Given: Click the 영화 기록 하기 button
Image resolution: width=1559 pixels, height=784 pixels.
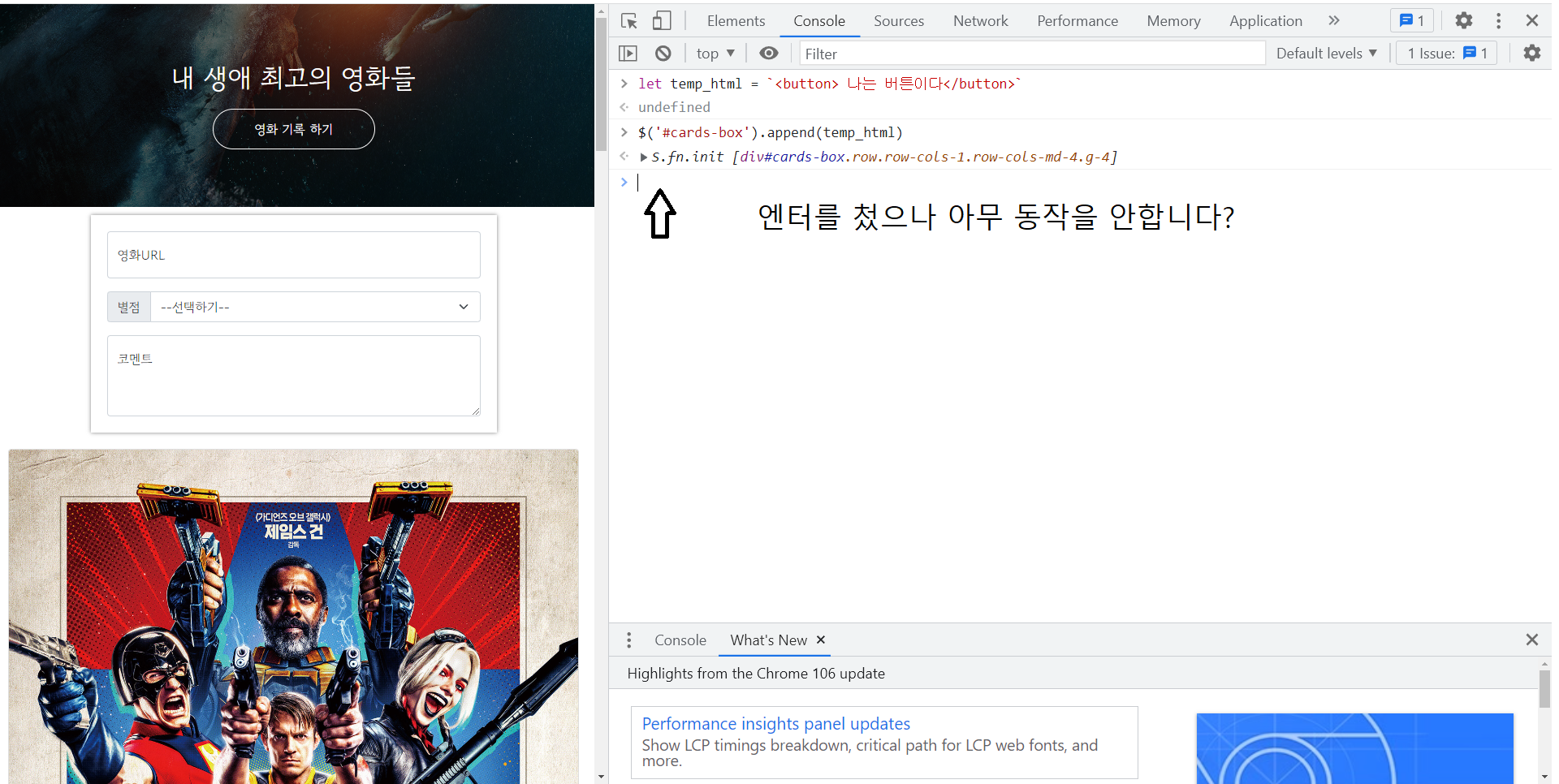Looking at the screenshot, I should click(293, 129).
